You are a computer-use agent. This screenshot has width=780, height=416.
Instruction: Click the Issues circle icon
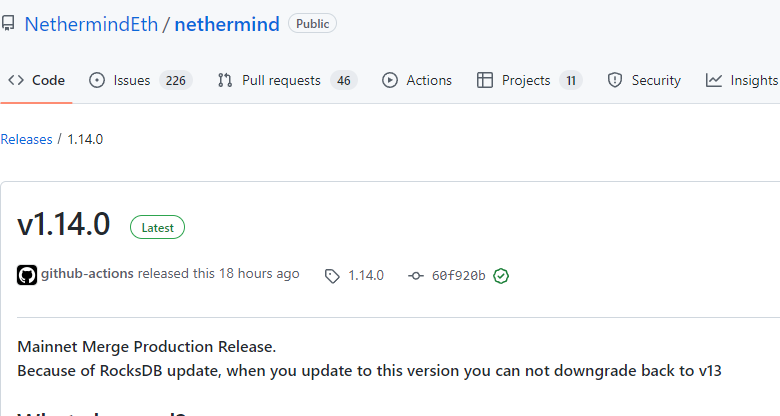(97, 80)
